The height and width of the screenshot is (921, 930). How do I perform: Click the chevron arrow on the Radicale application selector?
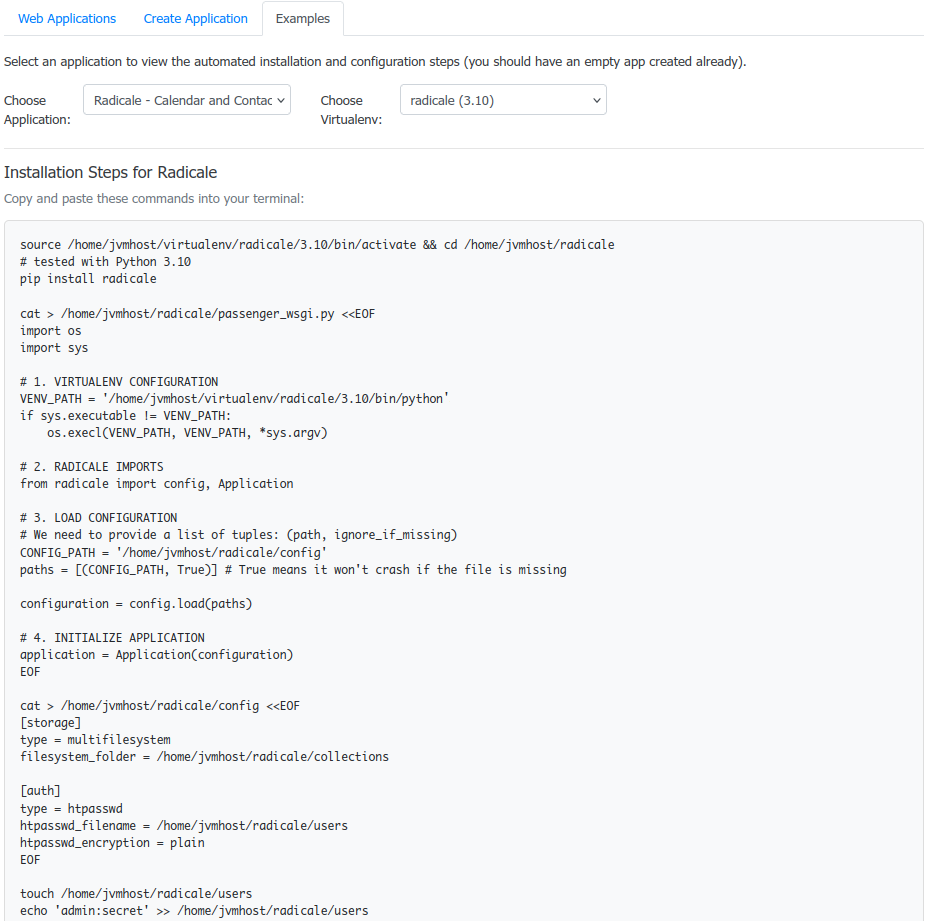[281, 100]
